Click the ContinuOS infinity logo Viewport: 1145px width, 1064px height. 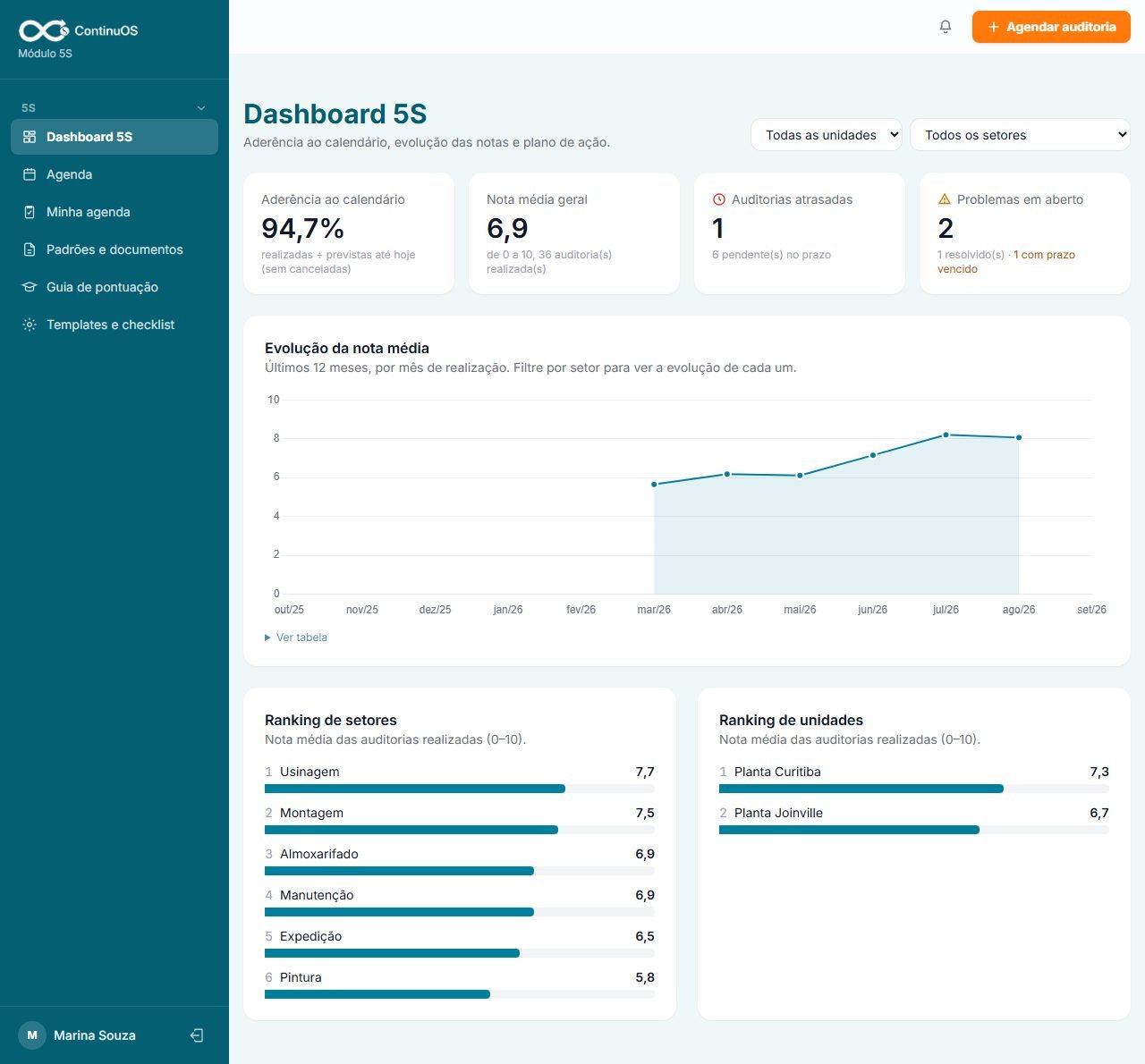(x=43, y=30)
